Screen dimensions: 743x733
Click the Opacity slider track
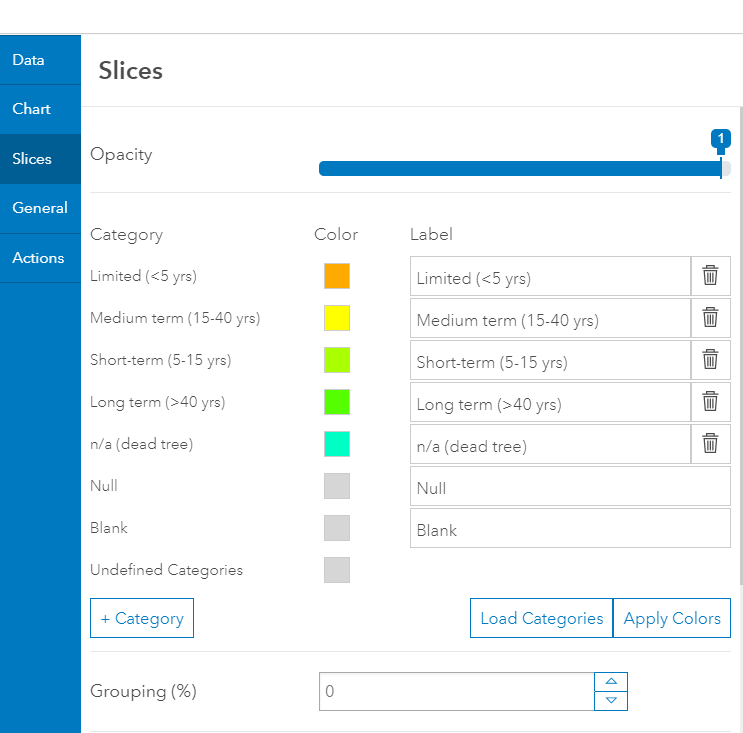[x=520, y=168]
